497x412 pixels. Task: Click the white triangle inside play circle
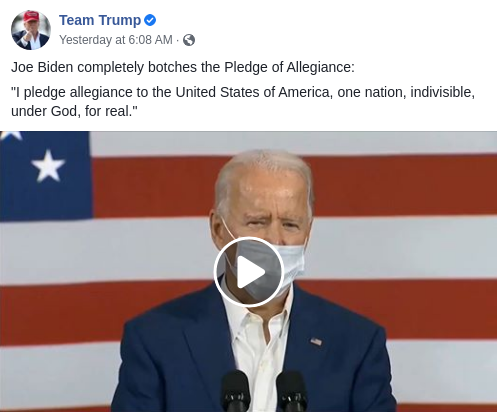250,272
